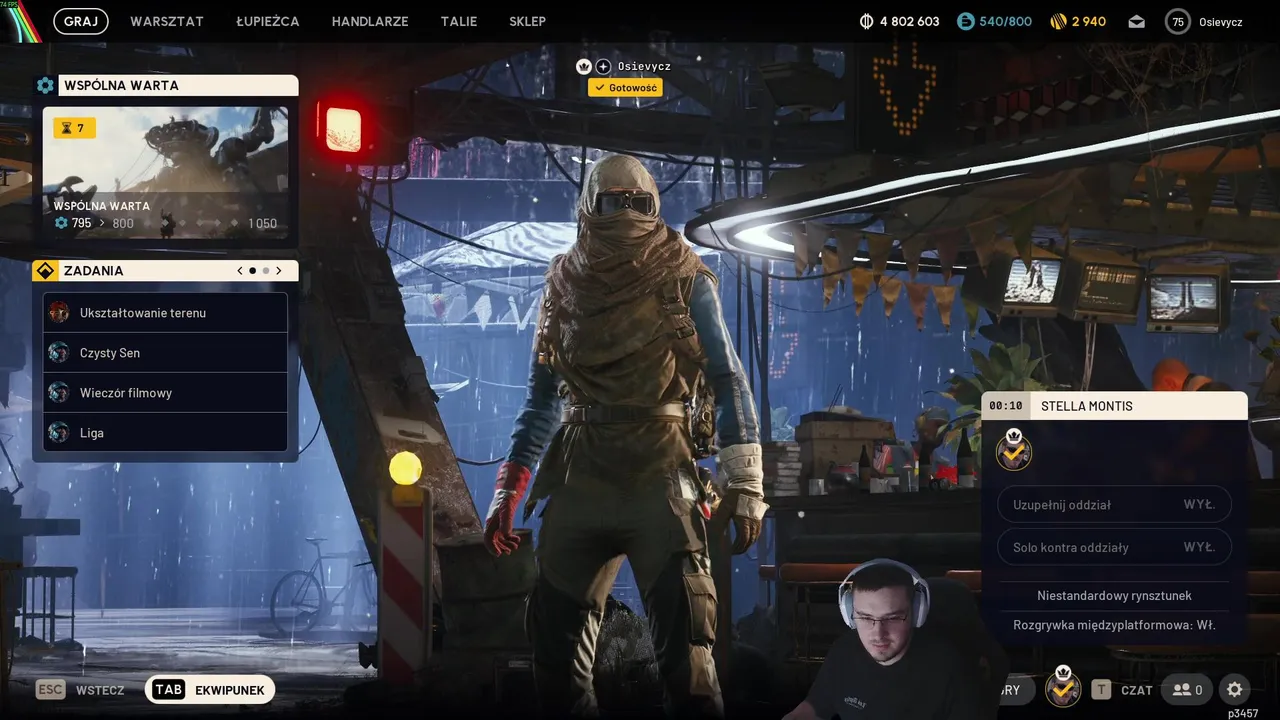
Task: Open the Wieczór filmowy quest
Action: 165,393
